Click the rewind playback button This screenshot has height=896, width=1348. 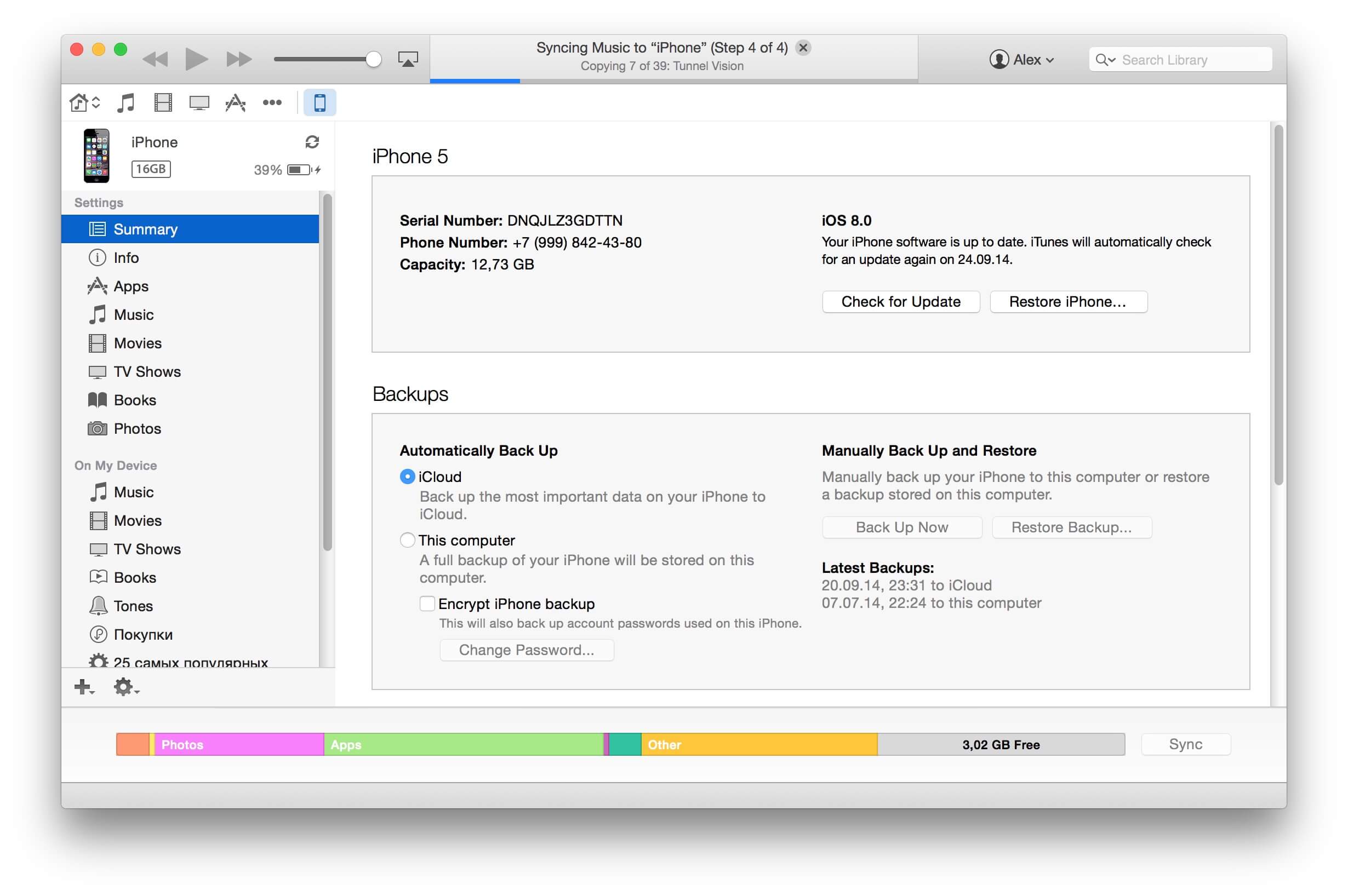(x=155, y=59)
